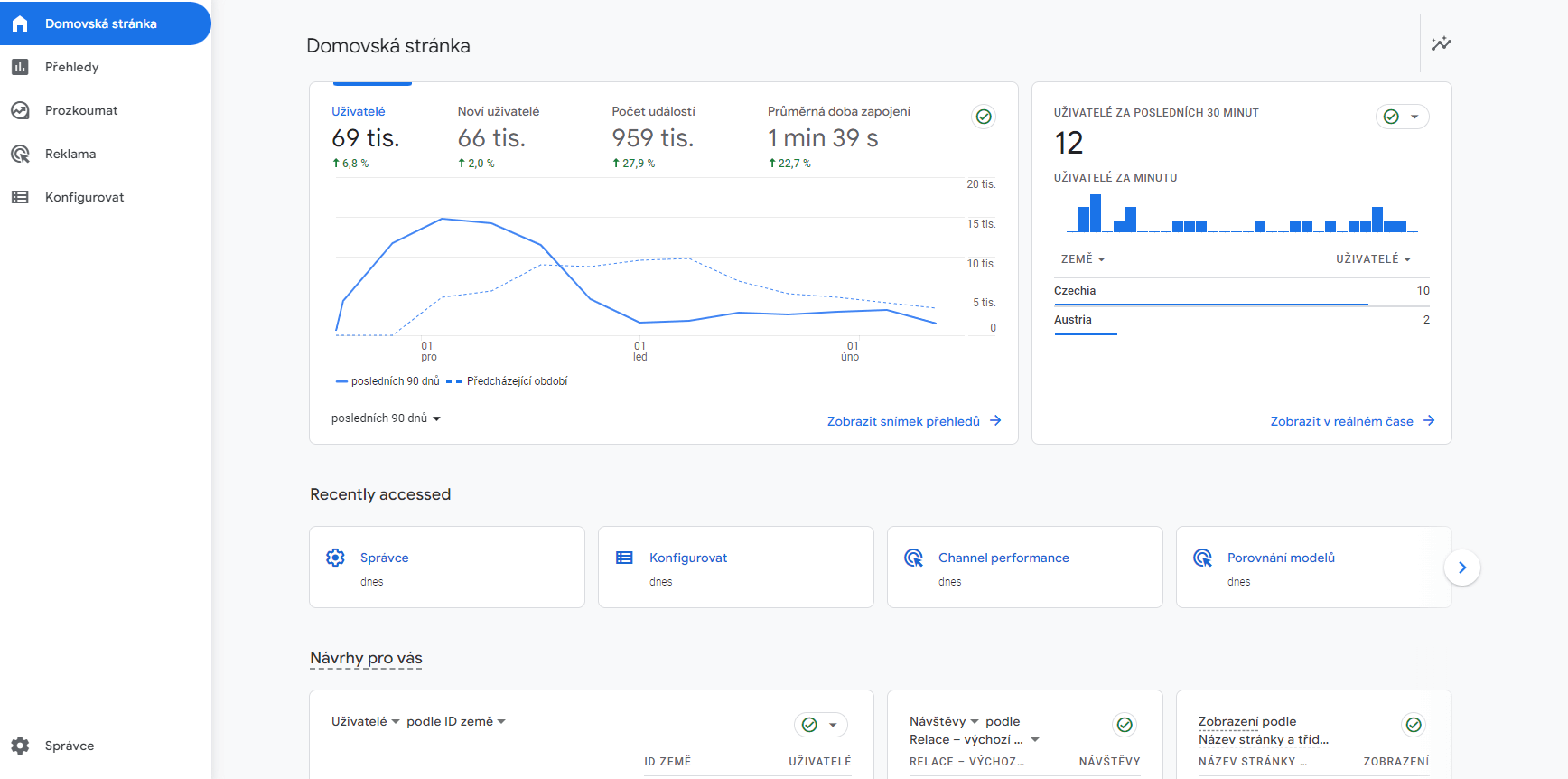The height and width of the screenshot is (779, 1568).
Task: Click the Prozkoumat explore icon
Action: 20,110
